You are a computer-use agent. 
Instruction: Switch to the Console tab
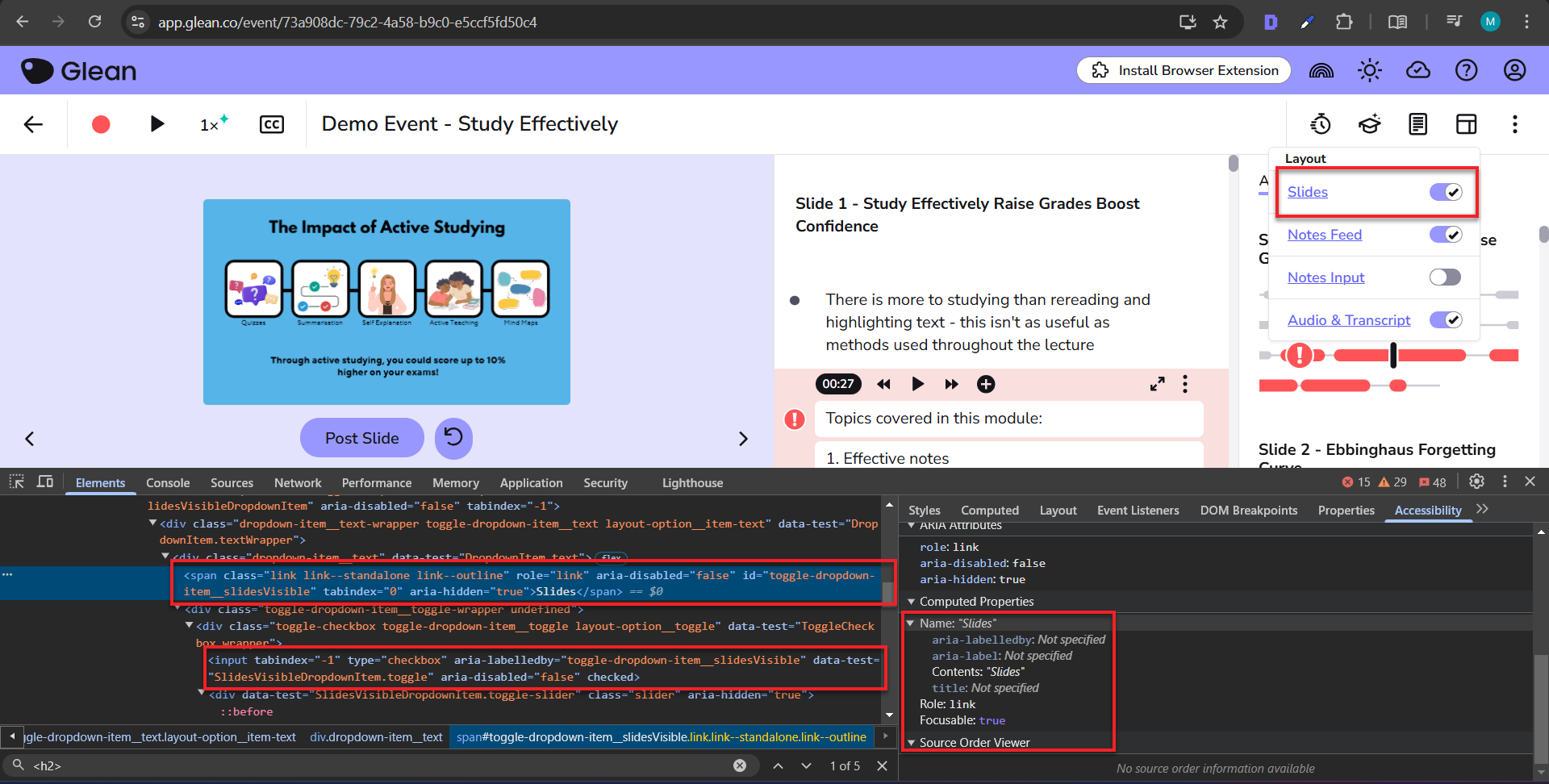tap(168, 483)
